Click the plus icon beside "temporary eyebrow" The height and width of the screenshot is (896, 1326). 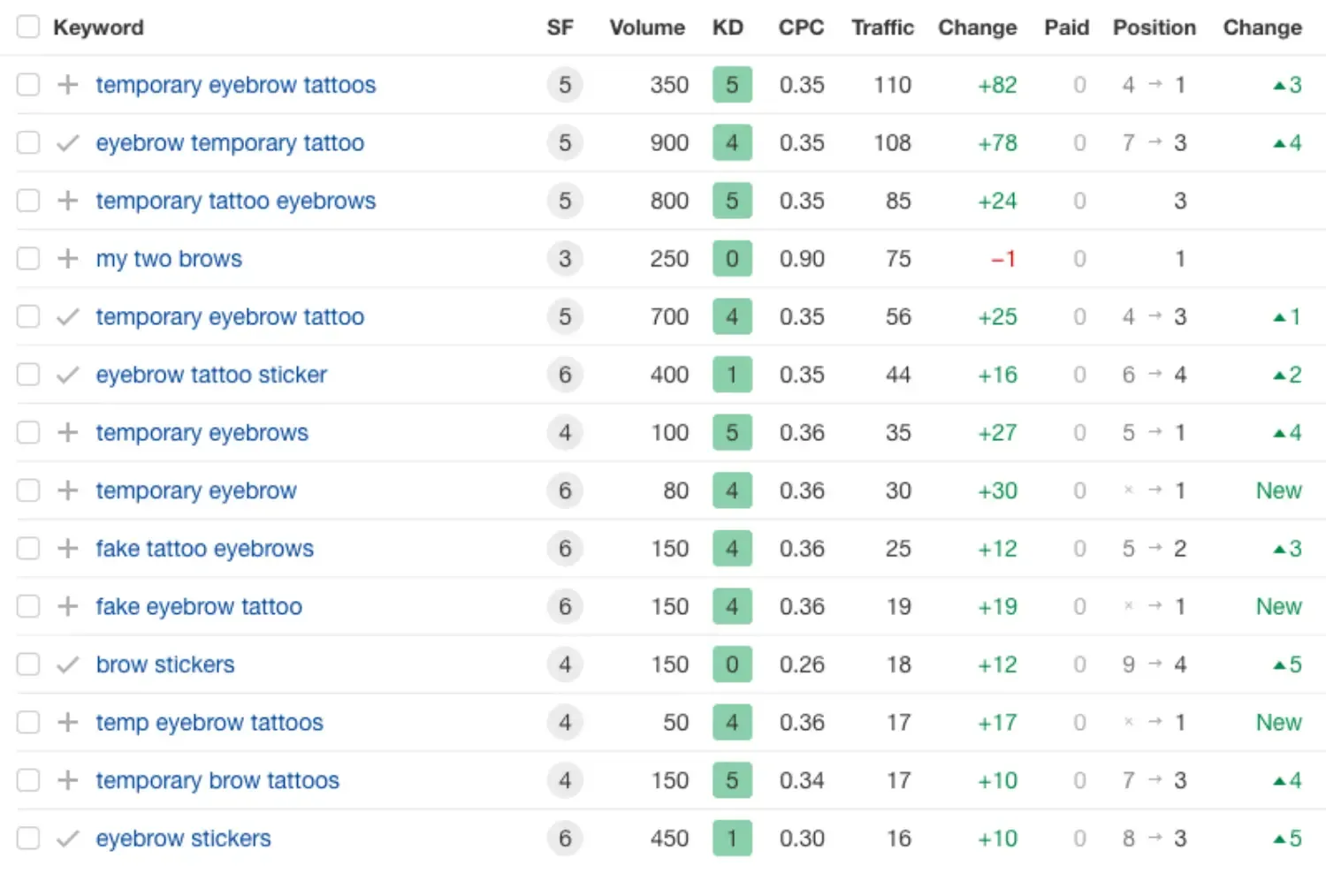67,490
